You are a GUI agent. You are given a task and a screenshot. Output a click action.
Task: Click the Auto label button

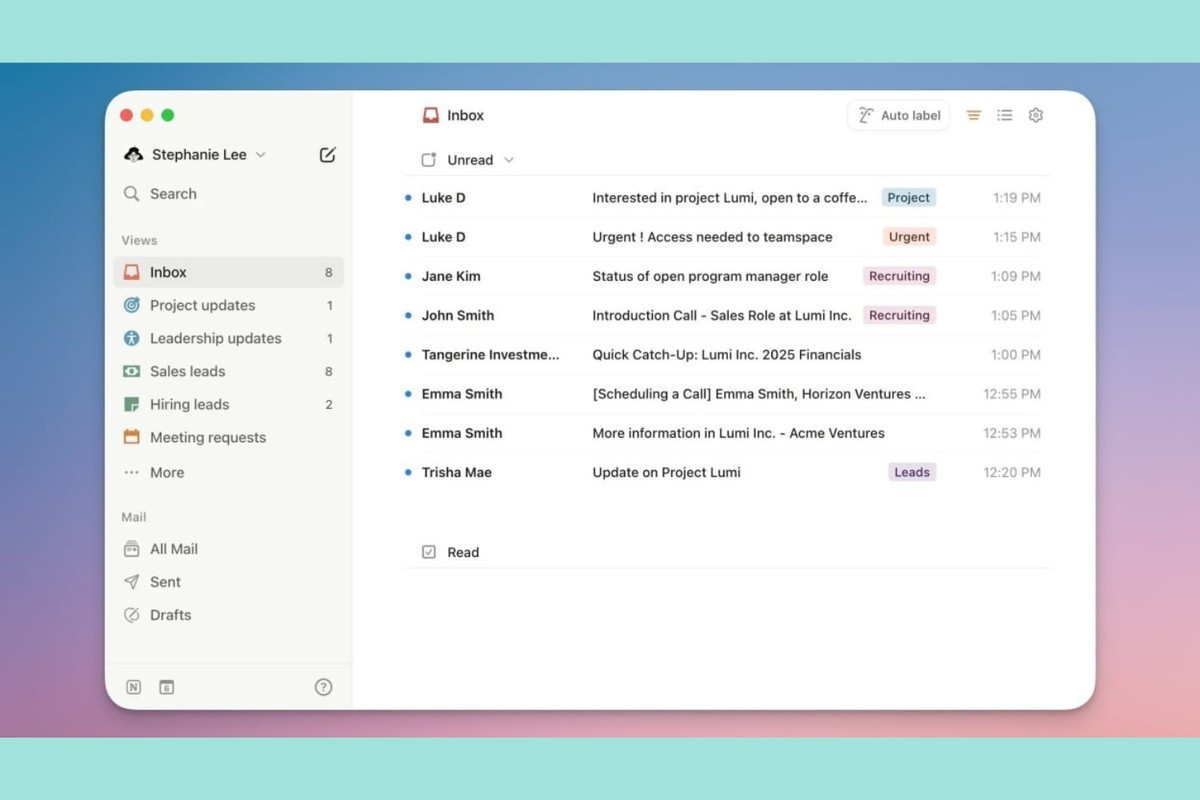pos(899,115)
